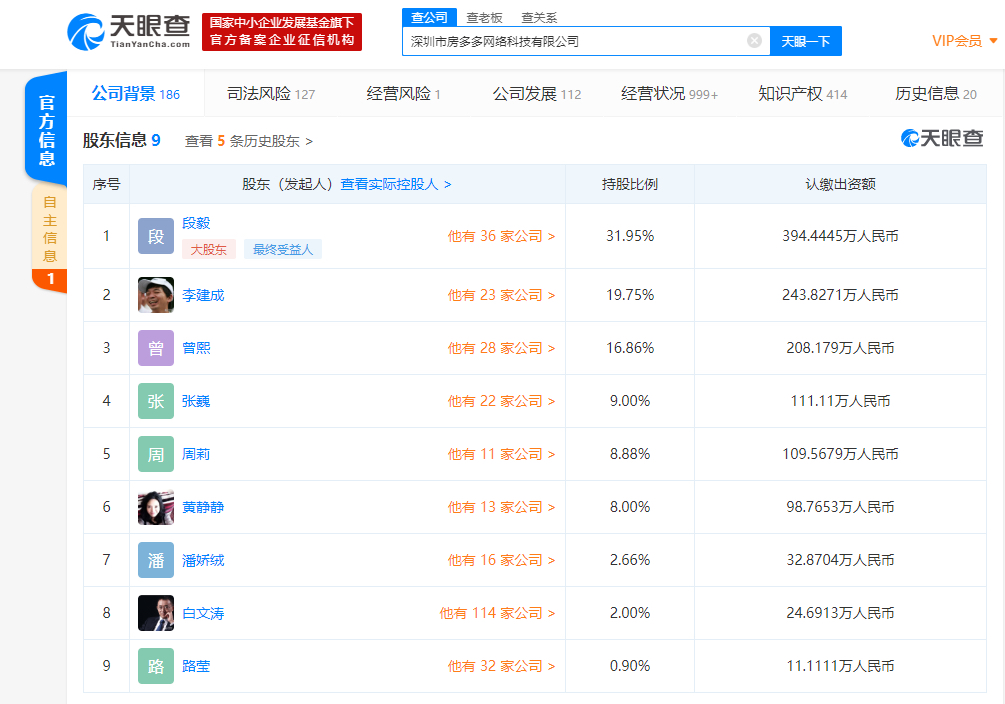Viewport: 1005px width, 704px height.
Task: Click the 潘 avatar icon
Action: click(x=156, y=560)
